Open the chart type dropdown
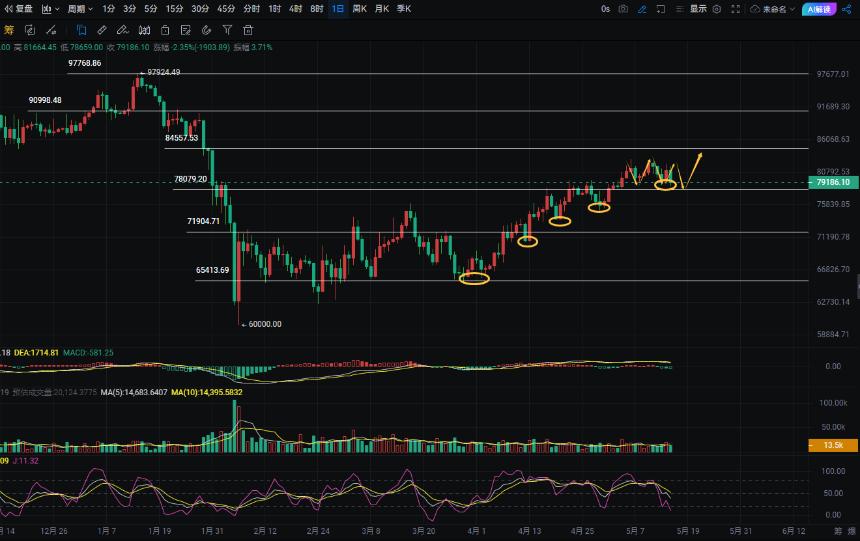The width and height of the screenshot is (860, 541). pyautogui.click(x=50, y=9)
